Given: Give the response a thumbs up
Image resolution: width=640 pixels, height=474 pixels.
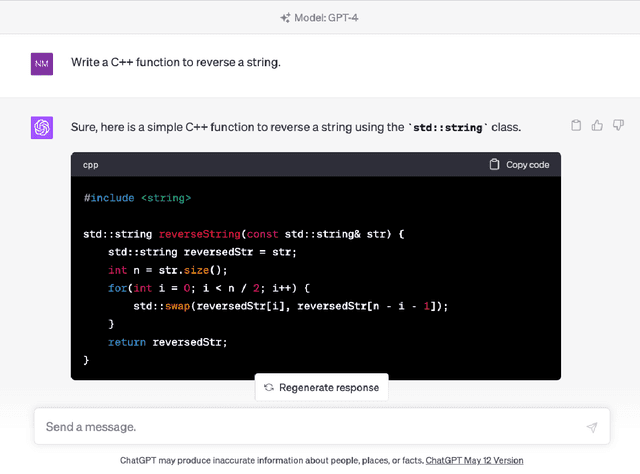Looking at the screenshot, I should pyautogui.click(x=597, y=126).
